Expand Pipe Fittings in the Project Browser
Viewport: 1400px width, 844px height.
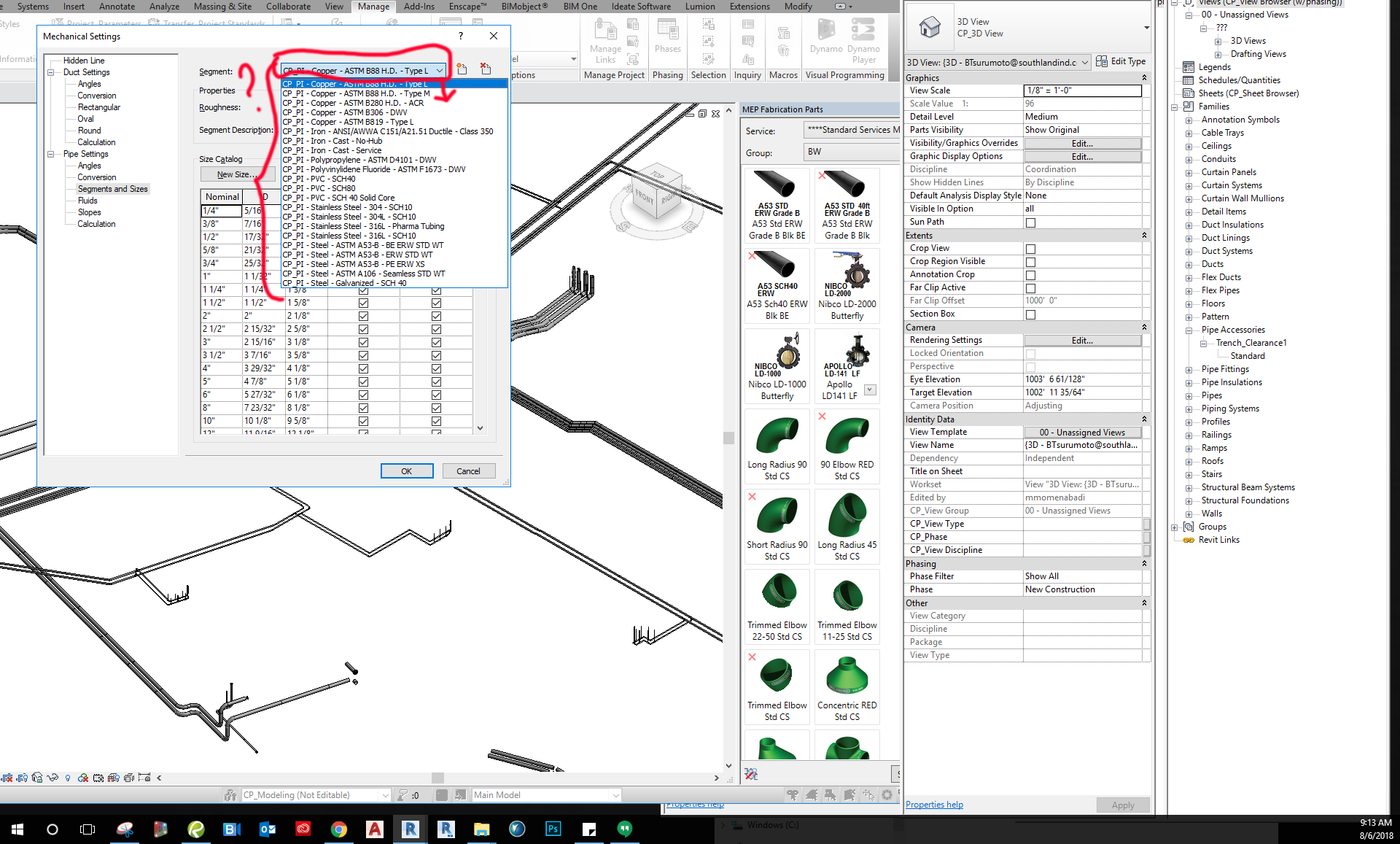(1190, 369)
